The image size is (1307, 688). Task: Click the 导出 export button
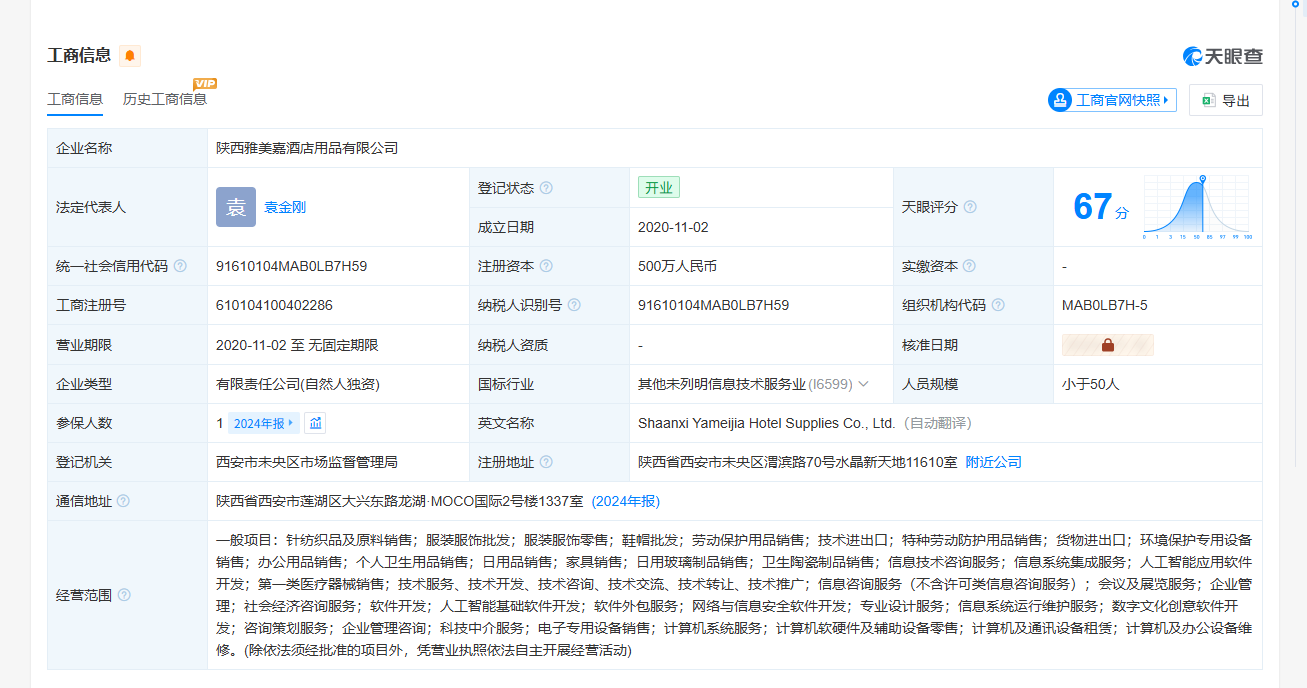click(x=1226, y=100)
